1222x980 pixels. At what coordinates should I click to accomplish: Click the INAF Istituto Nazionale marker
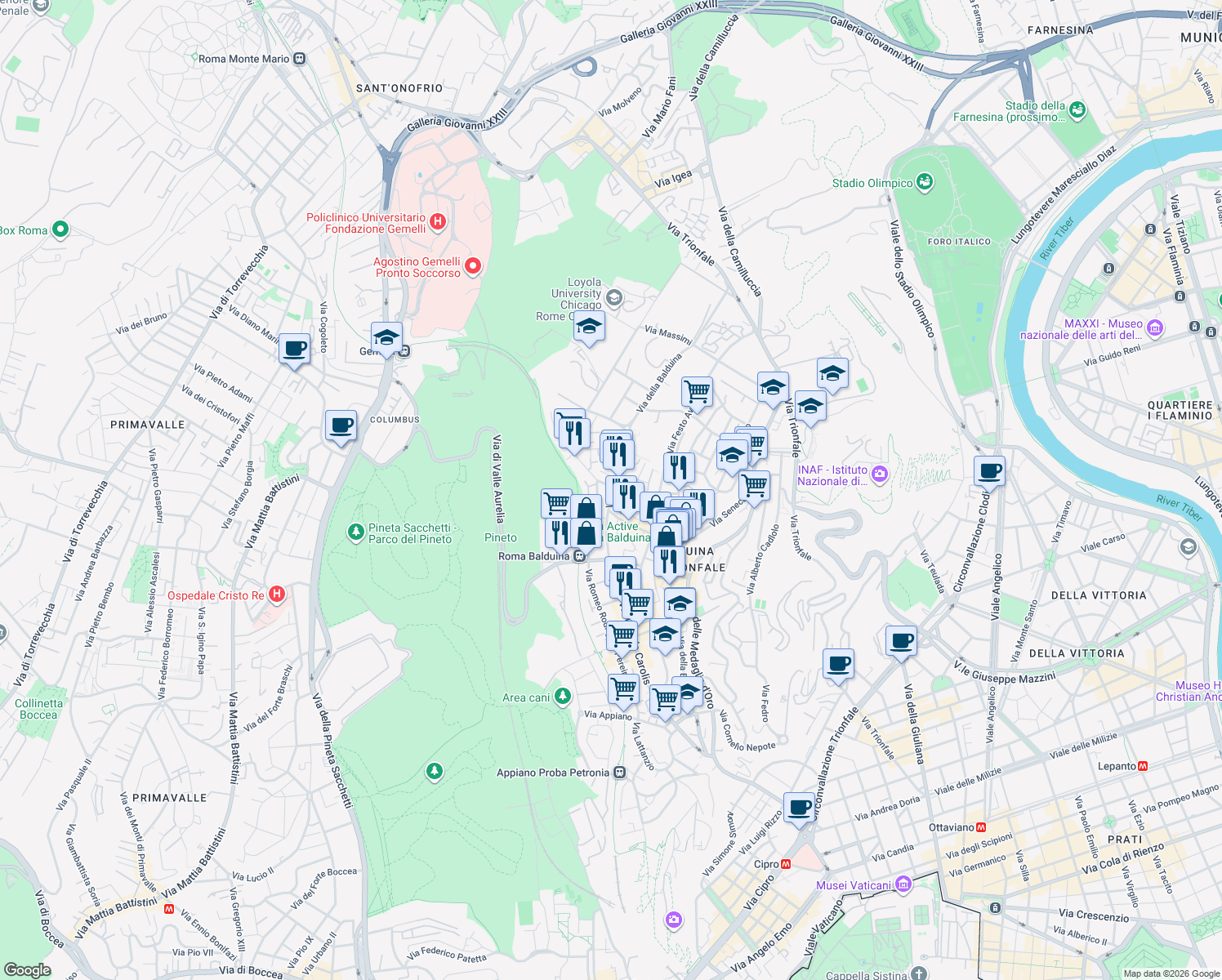pos(881,474)
